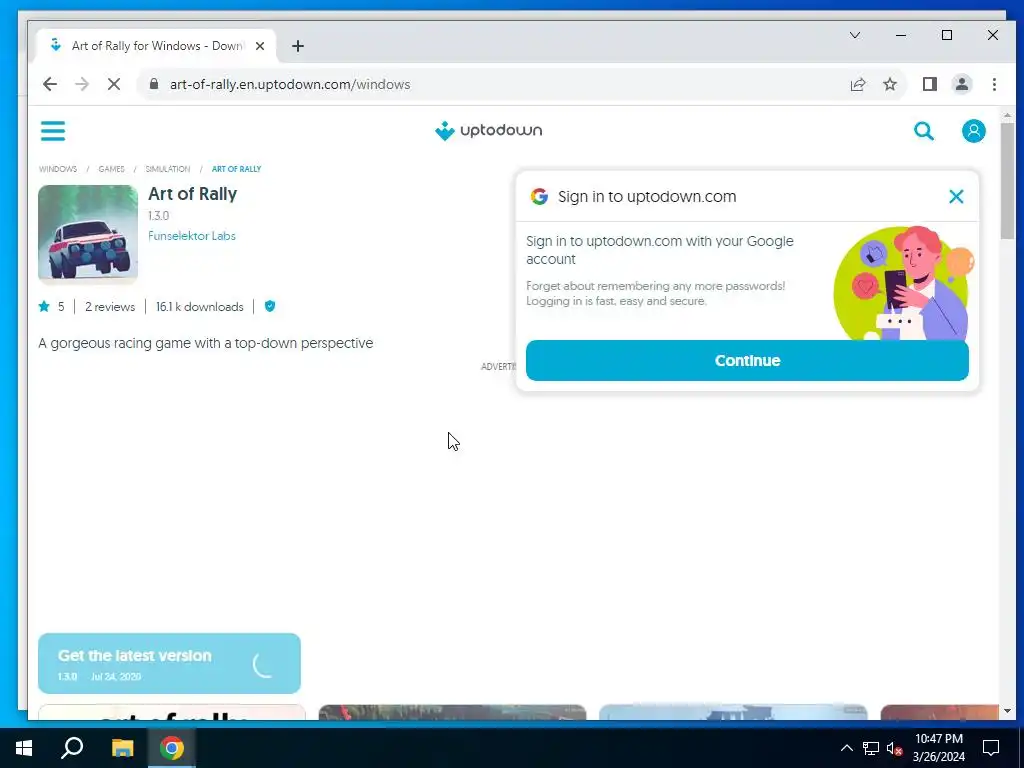Toggle the Chrome side panel

click(929, 84)
